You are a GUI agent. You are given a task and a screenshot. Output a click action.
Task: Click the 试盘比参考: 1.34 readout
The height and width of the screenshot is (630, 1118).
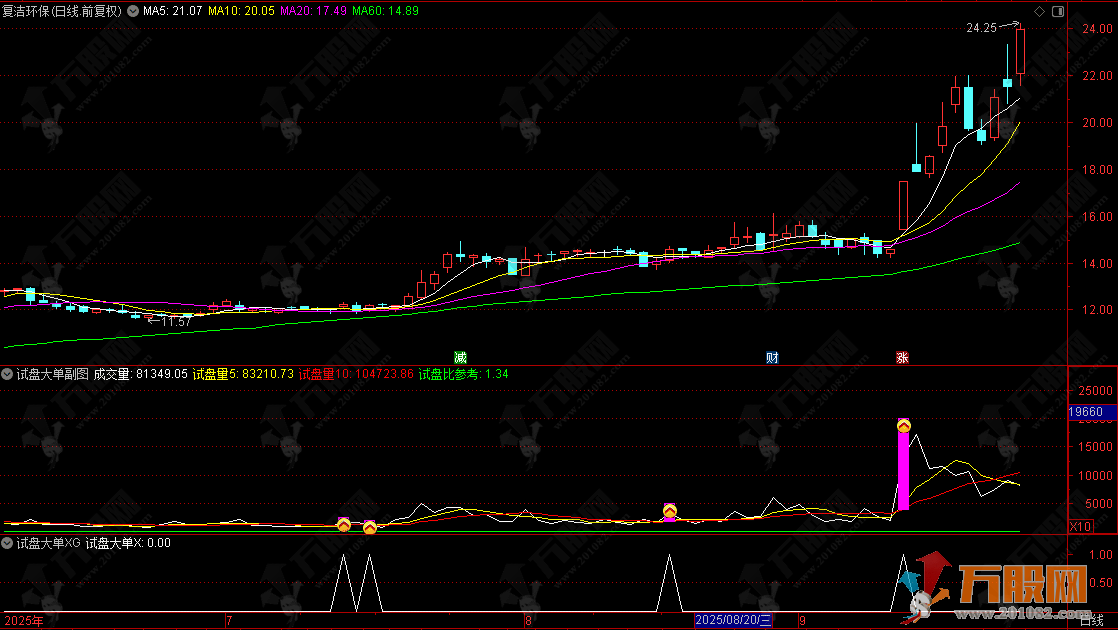coord(463,374)
